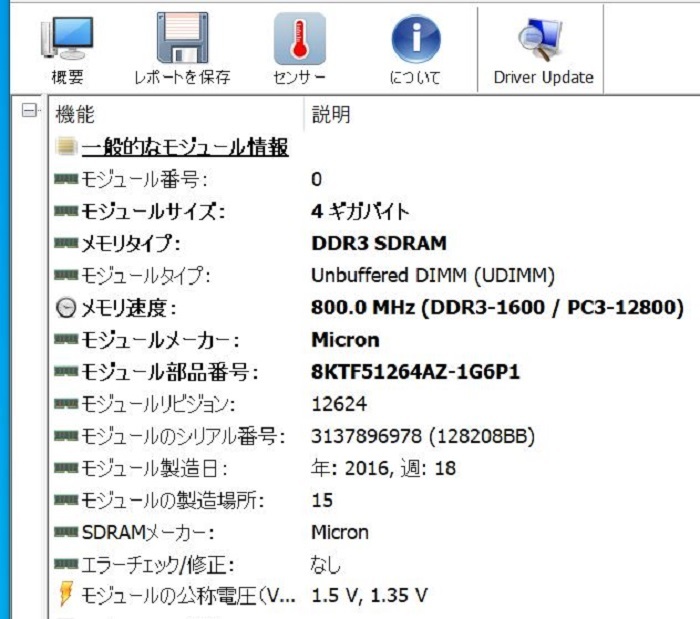This screenshot has width=700, height=619.
Task: Click the memory chip icon beside モジュール製造日
Action: [66, 468]
